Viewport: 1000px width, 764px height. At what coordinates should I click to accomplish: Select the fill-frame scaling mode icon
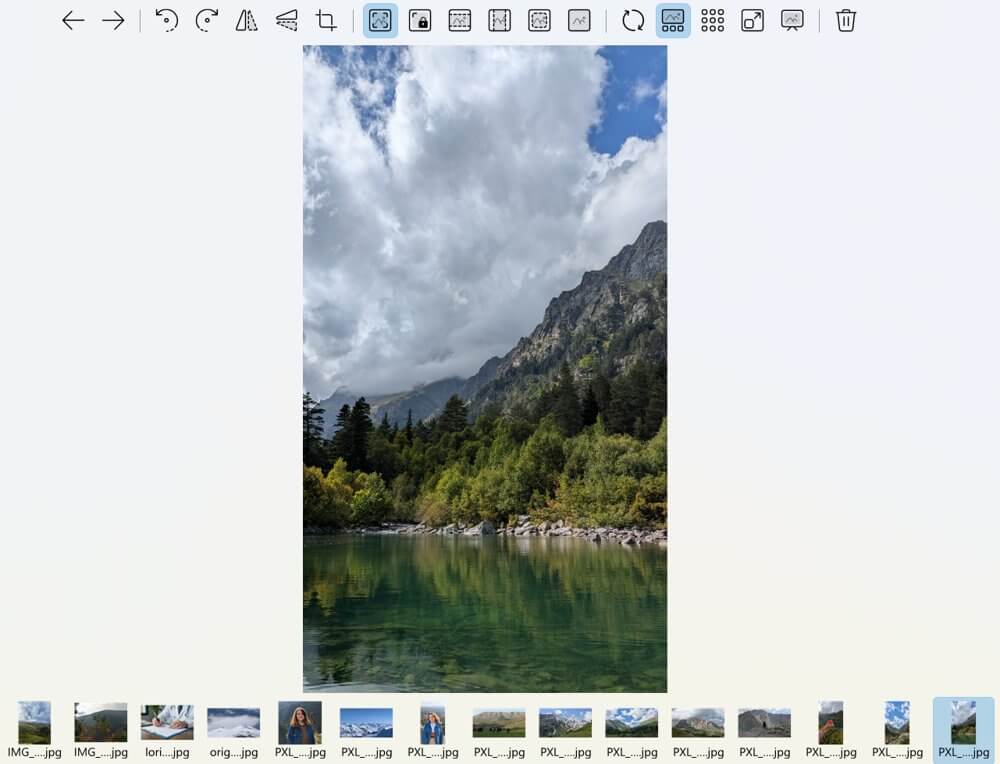pos(539,20)
